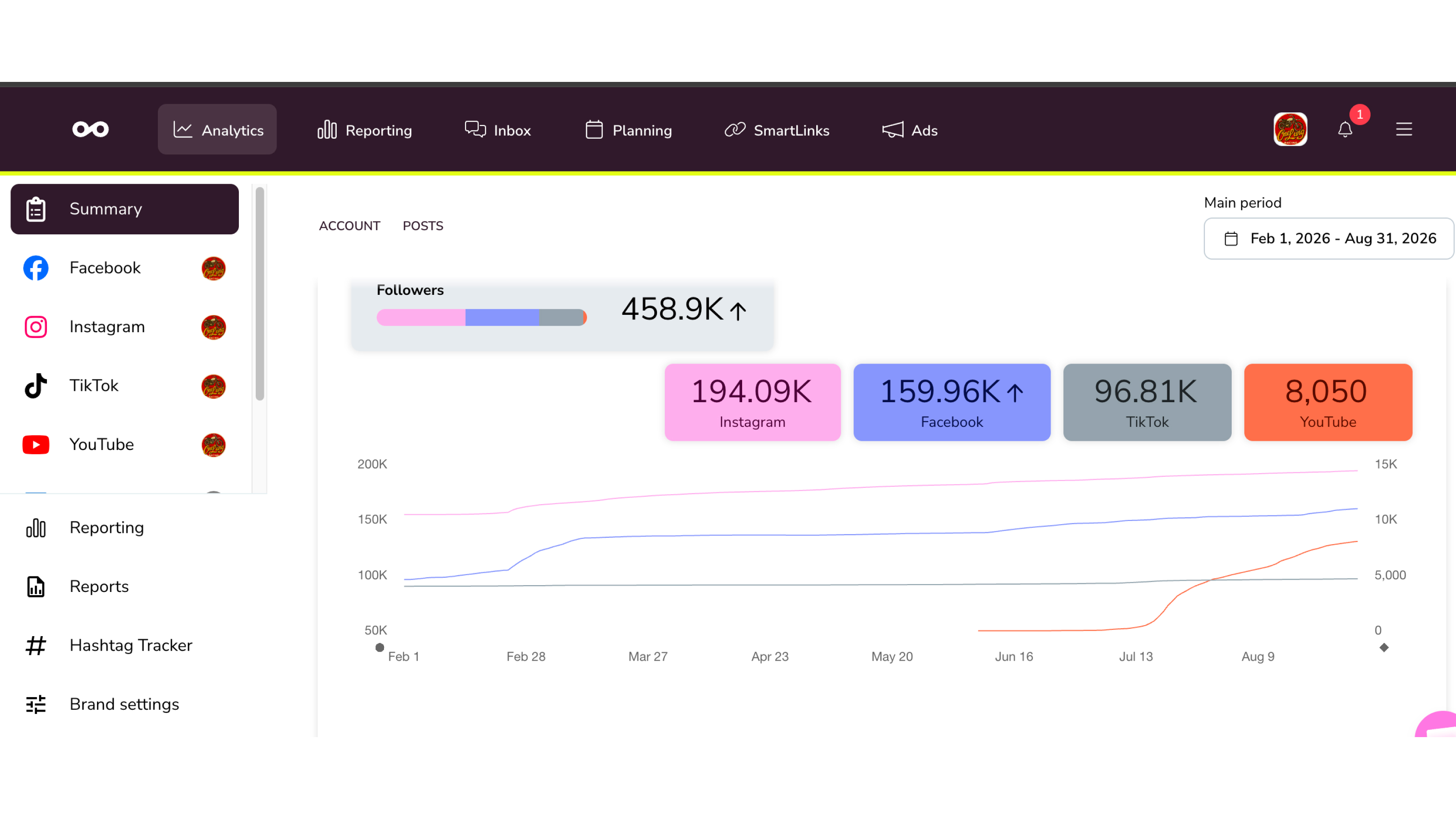Go to the Reporting top menu
1456x819 pixels.
point(364,130)
